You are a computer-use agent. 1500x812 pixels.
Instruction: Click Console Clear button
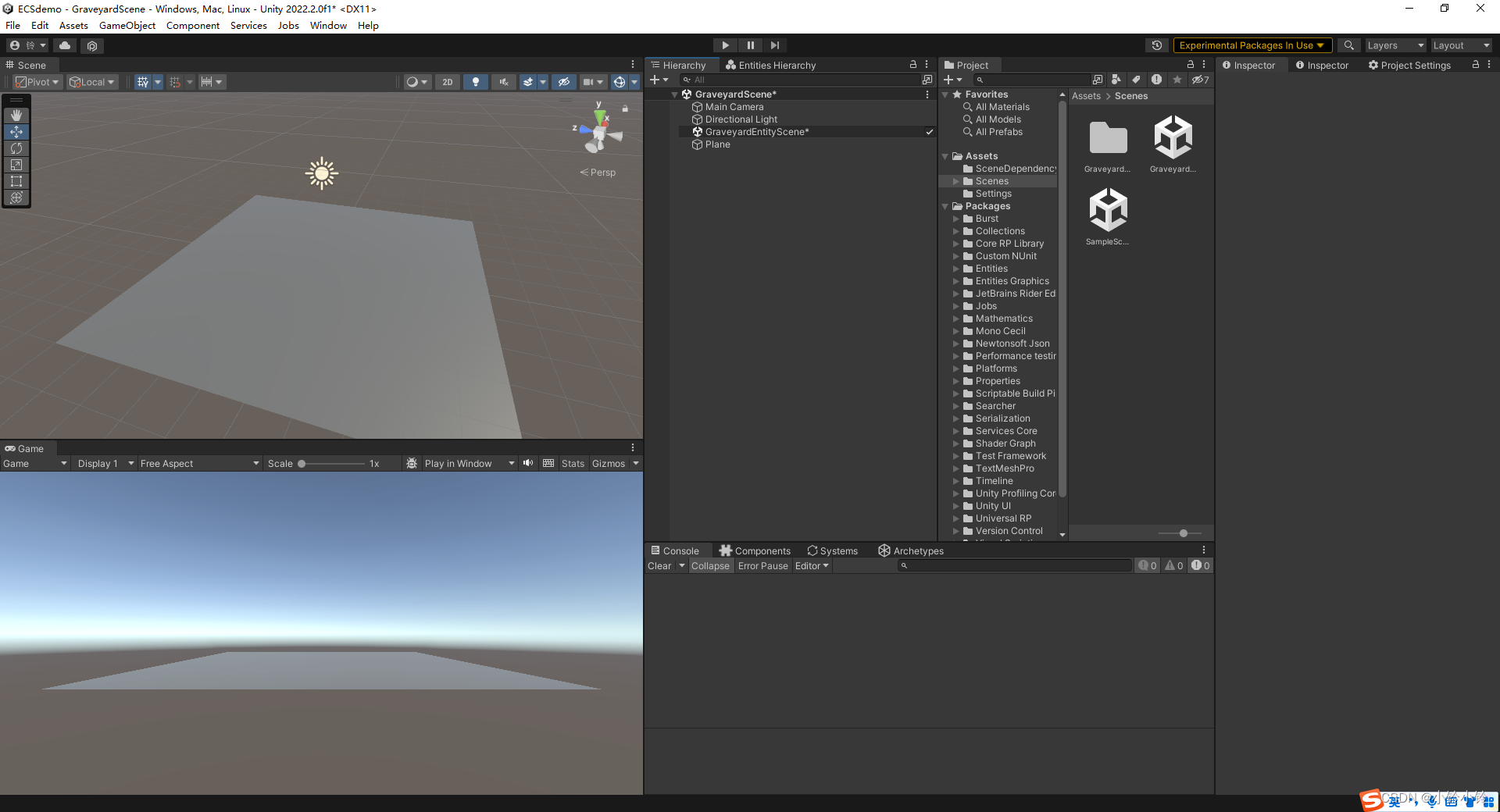[x=659, y=565]
